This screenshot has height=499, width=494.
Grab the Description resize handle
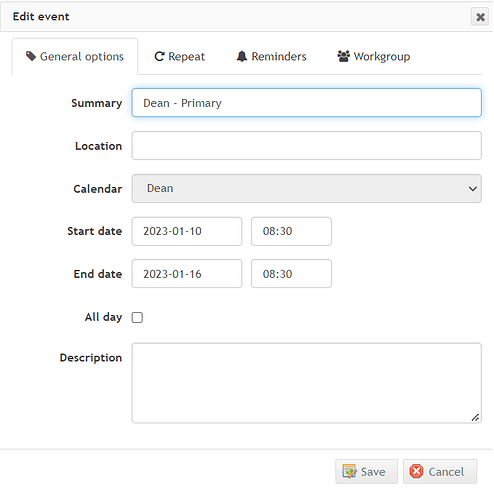point(475,417)
